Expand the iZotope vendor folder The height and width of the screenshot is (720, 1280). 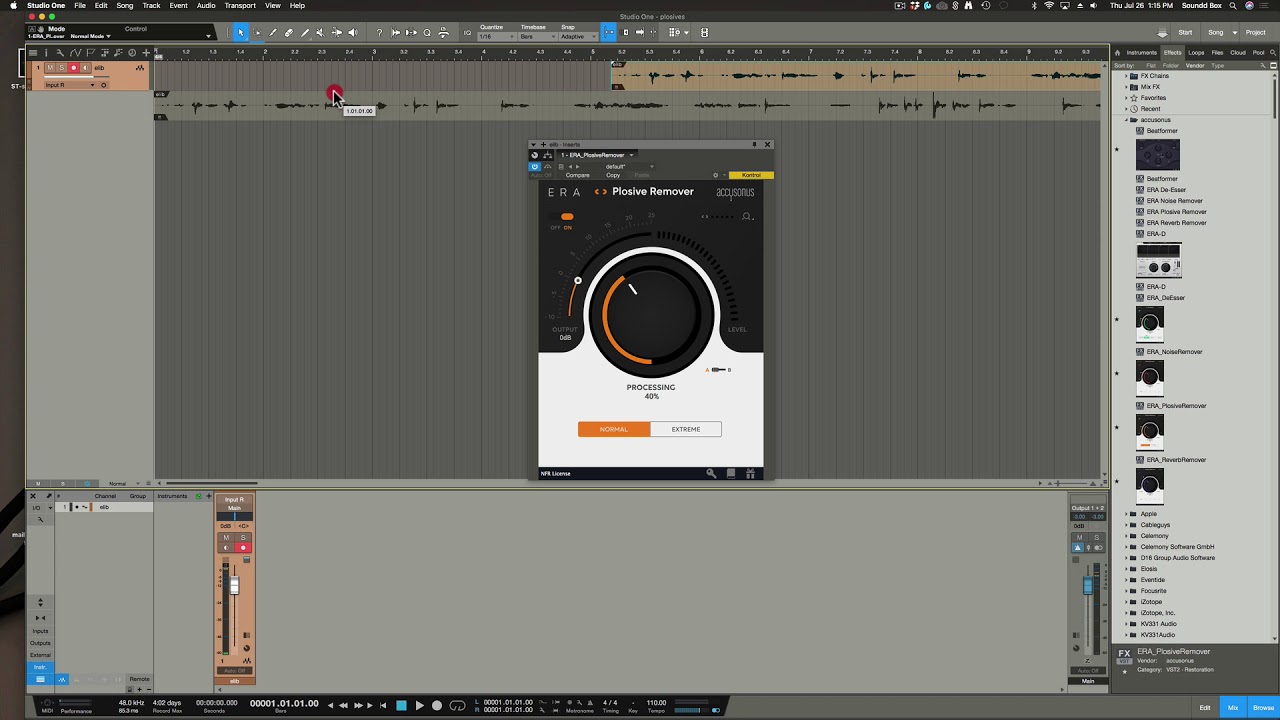(1127, 602)
